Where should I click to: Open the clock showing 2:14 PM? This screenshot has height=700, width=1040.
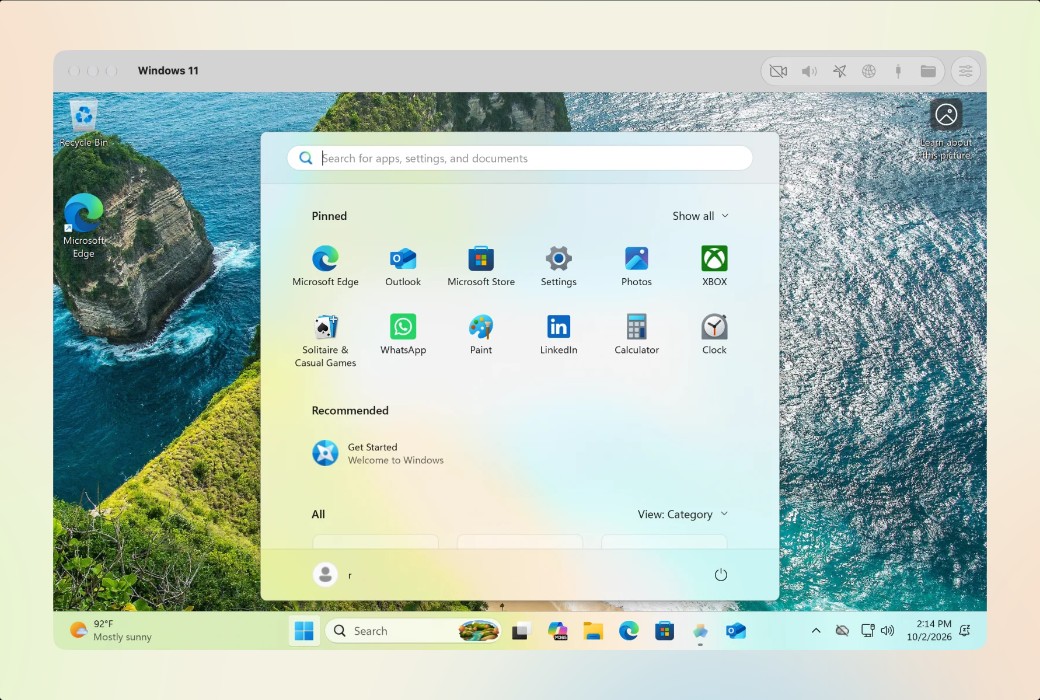(929, 630)
